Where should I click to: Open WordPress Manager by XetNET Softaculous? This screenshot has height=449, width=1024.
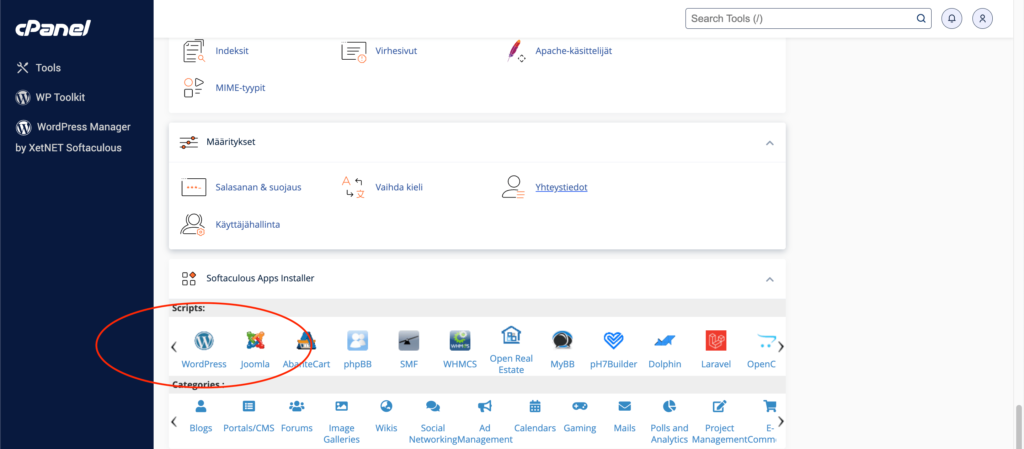[73, 137]
